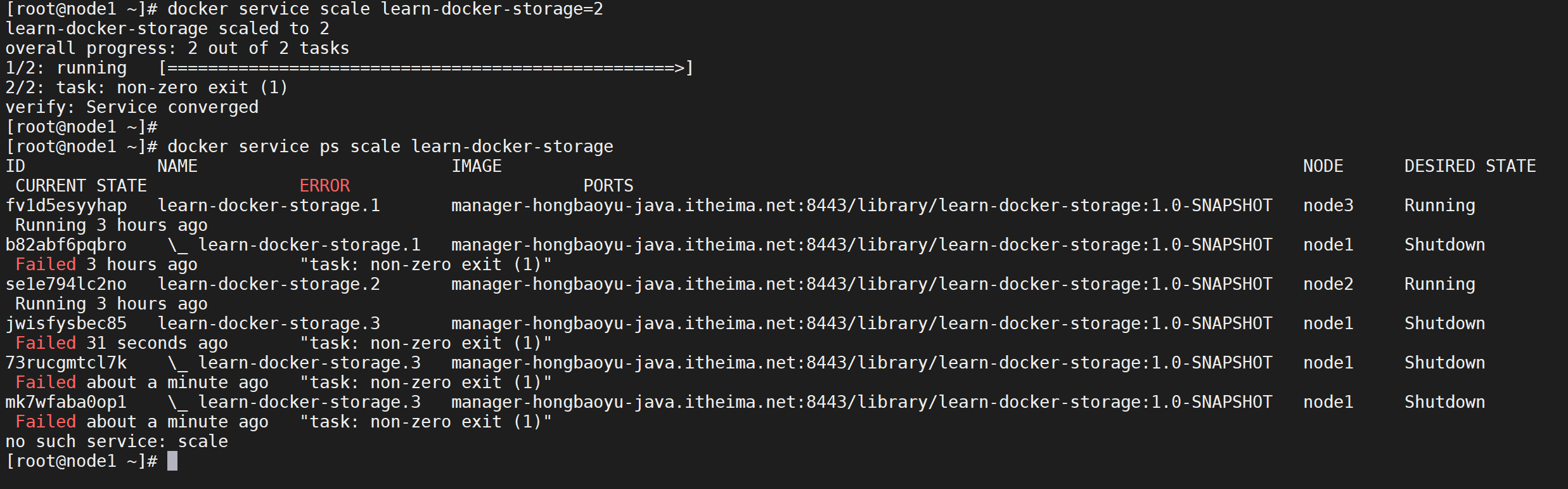Click the NODE column header

(1323, 166)
